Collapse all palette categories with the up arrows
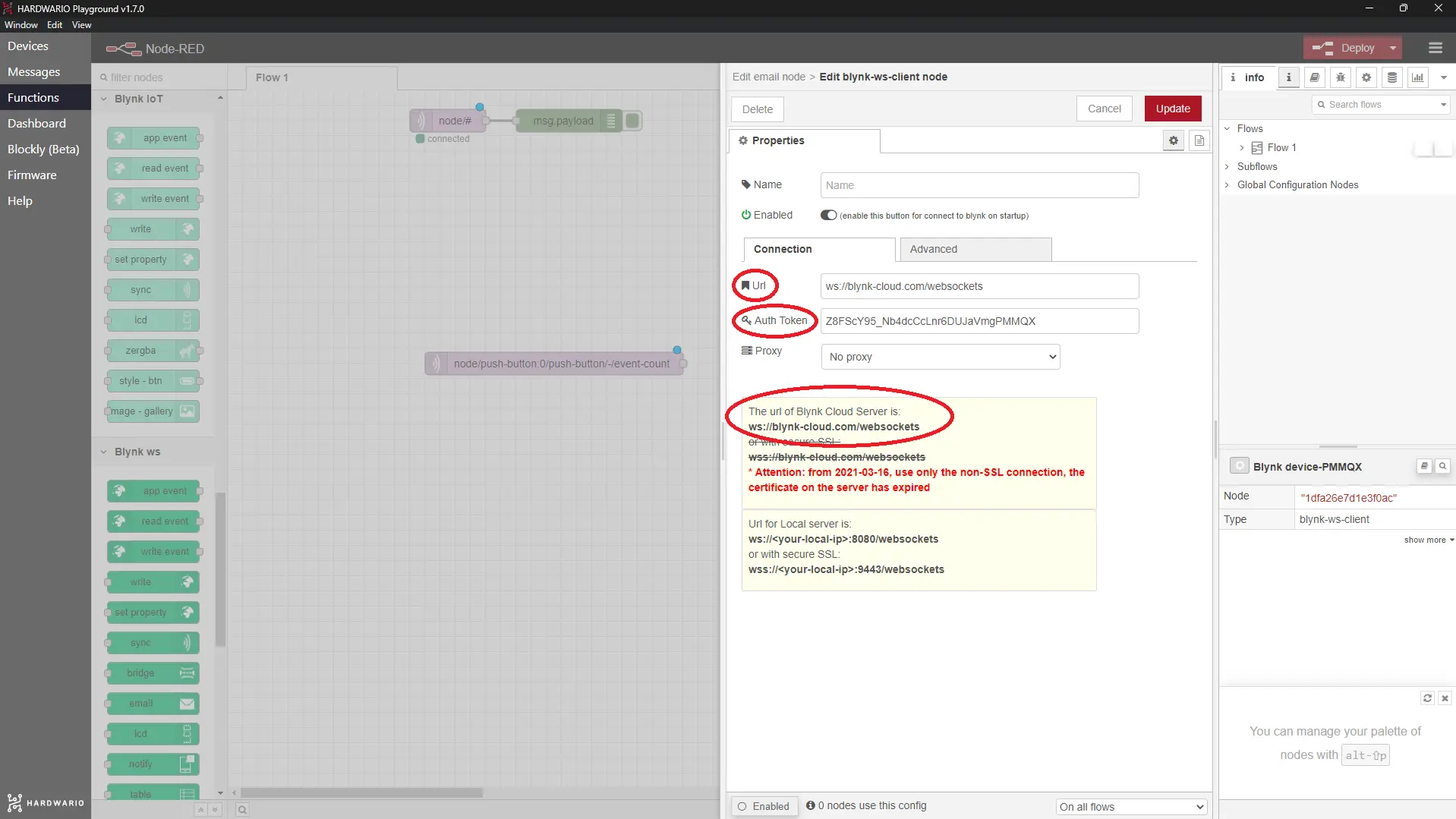Screen dimensions: 1456x819 coord(200,810)
